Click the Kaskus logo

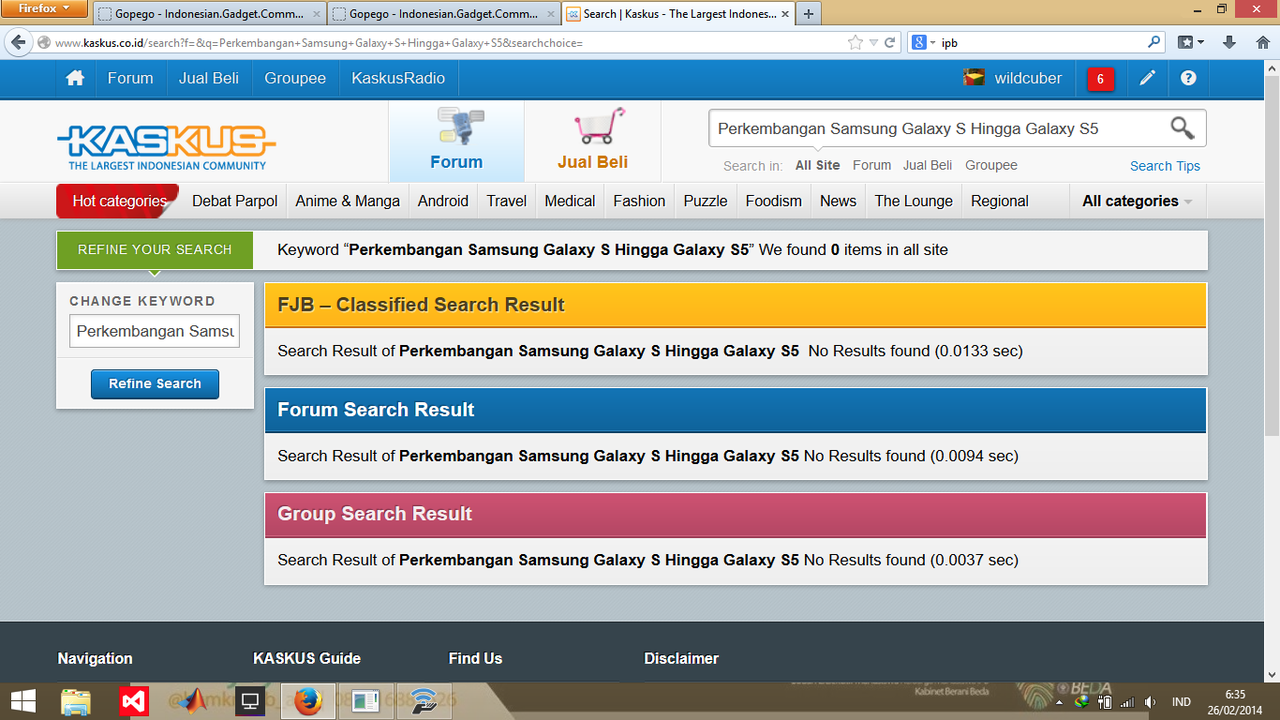coord(166,147)
